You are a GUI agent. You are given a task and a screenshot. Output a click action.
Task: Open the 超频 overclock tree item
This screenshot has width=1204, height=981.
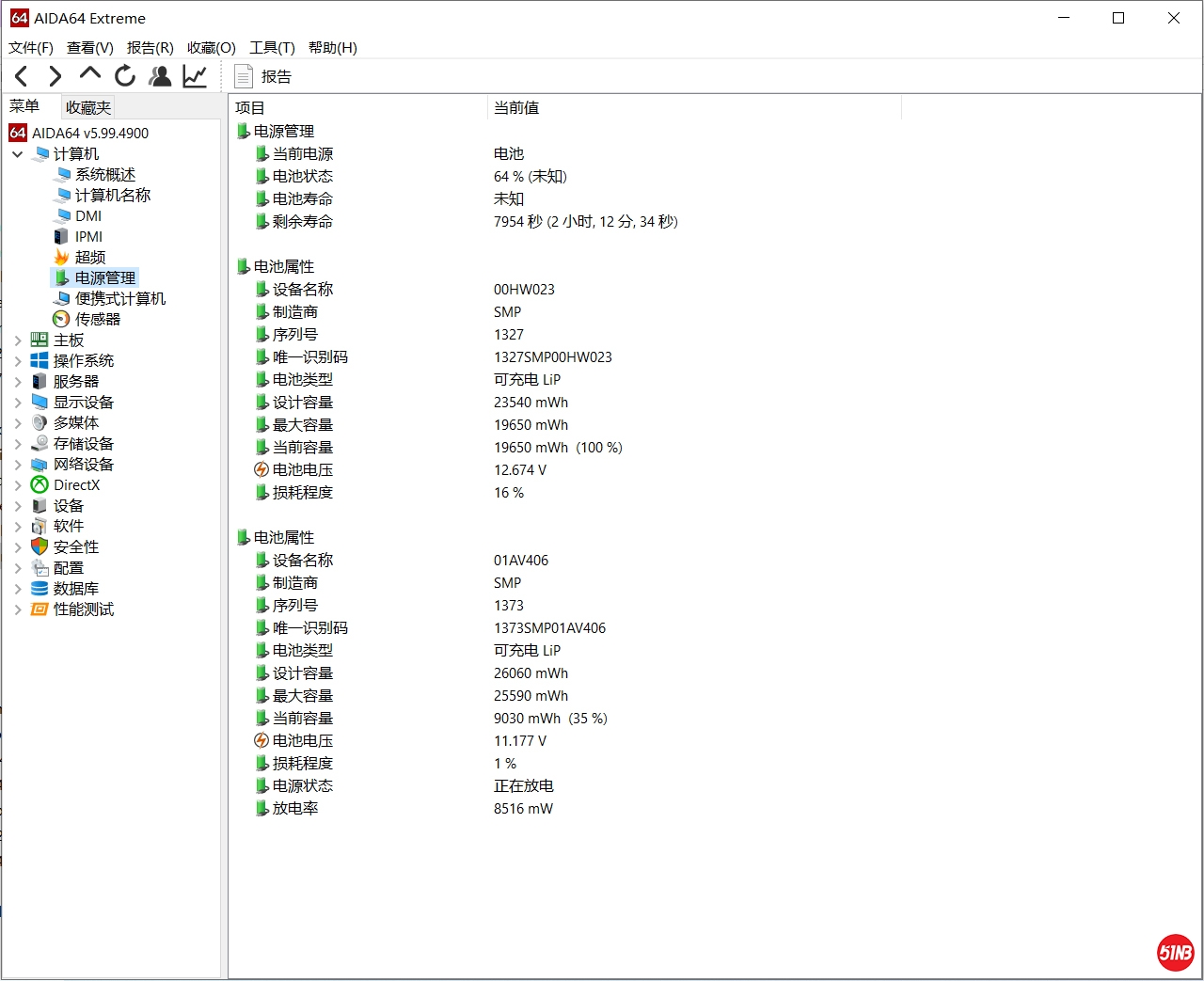(x=89, y=257)
